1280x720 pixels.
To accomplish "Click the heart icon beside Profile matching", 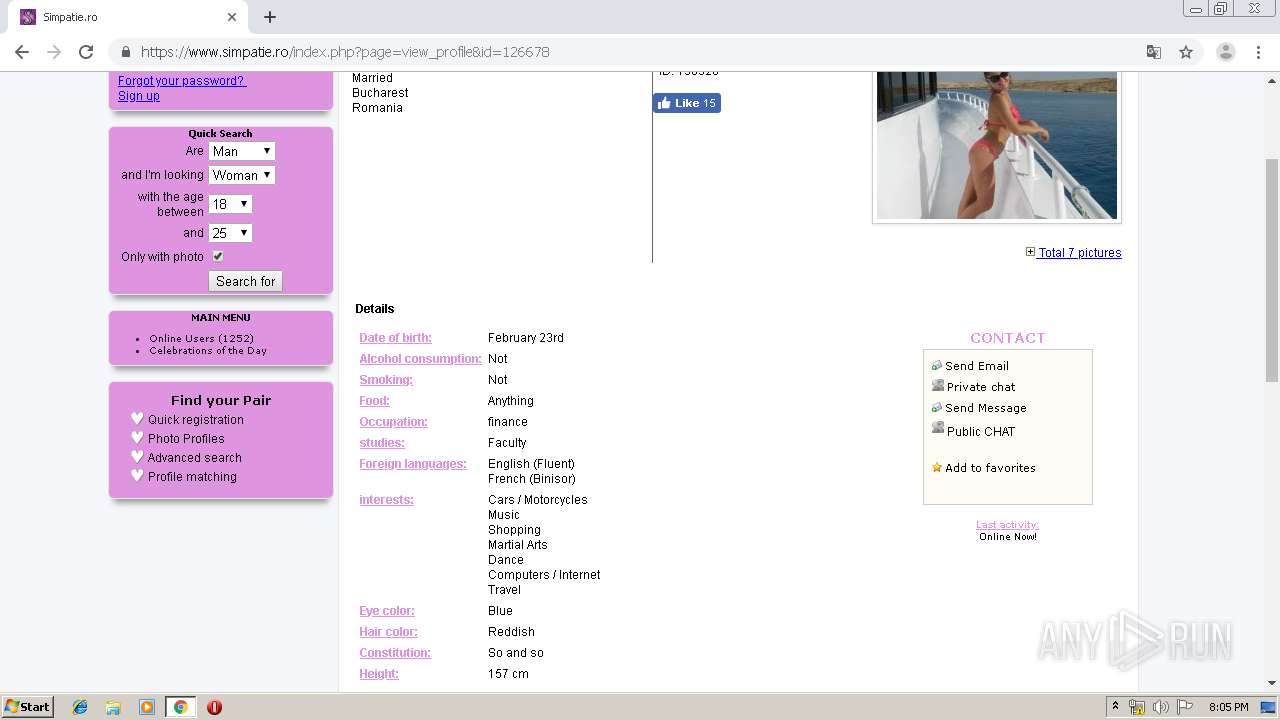I will click(x=137, y=476).
